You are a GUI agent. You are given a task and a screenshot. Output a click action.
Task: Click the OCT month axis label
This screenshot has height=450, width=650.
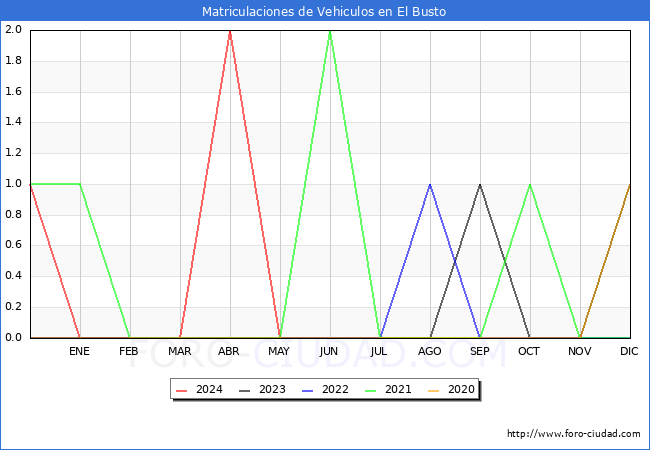tap(529, 351)
